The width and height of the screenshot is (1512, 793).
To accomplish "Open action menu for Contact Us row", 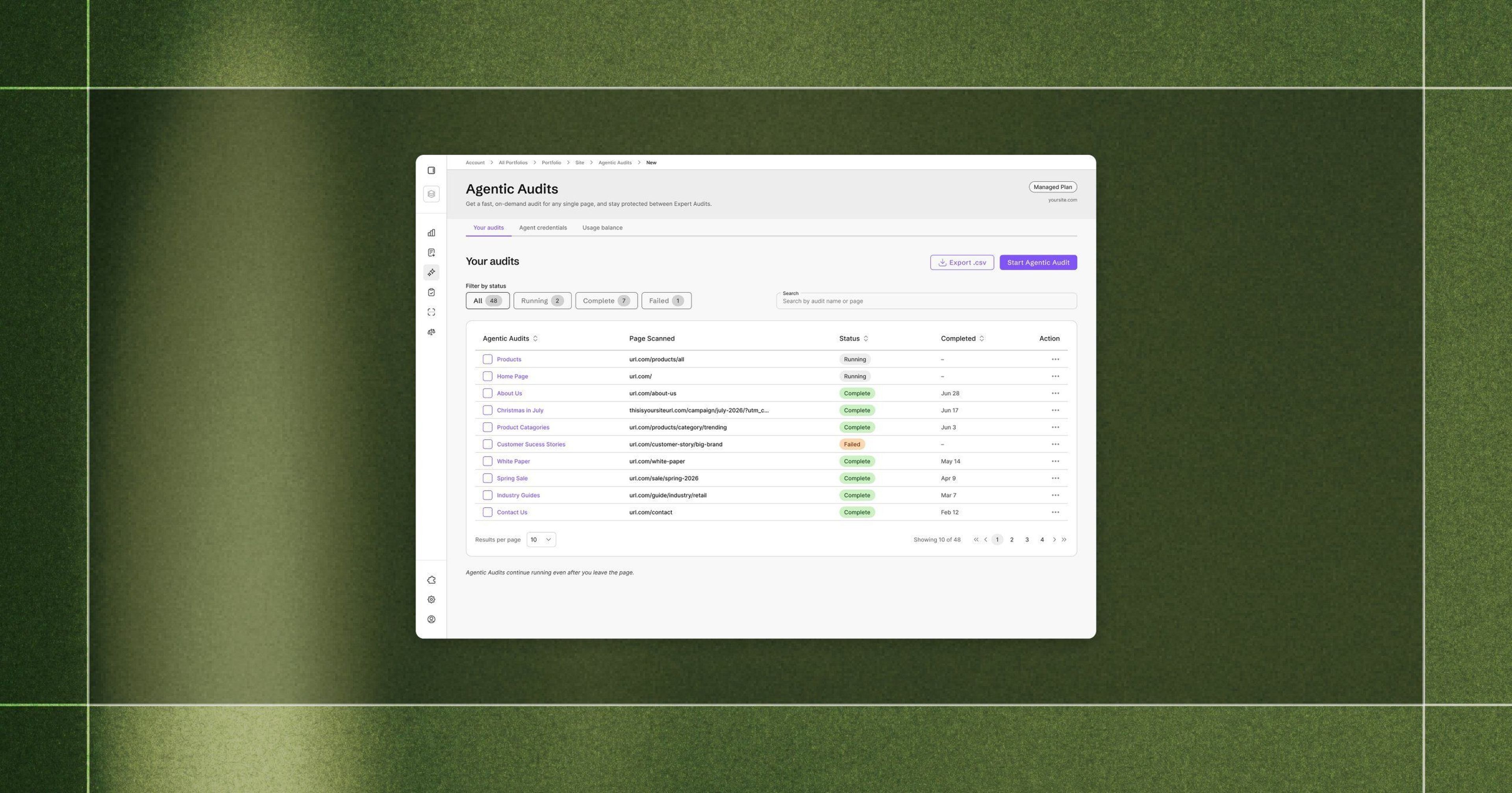I will (x=1055, y=512).
